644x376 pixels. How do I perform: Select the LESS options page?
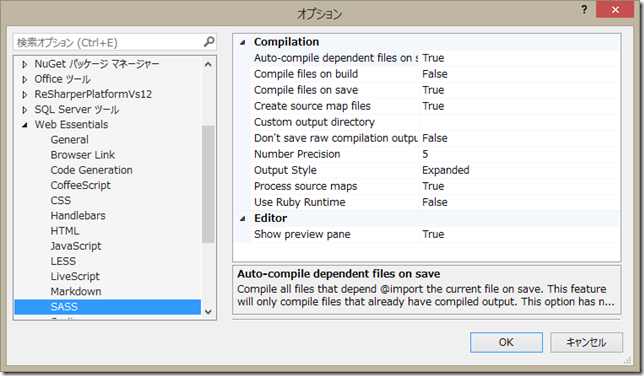[63, 261]
